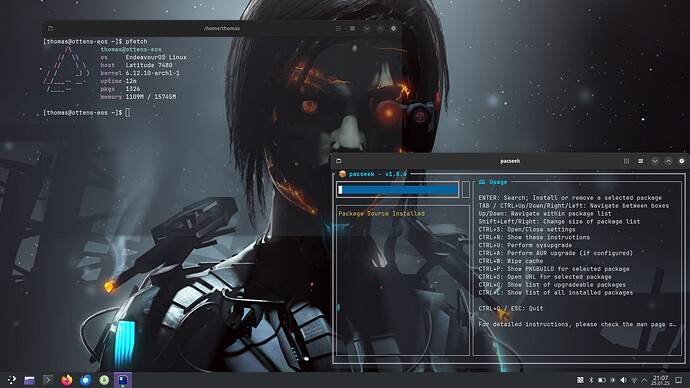Image resolution: width=690 pixels, height=388 pixels.
Task: Open the volume control in the tray
Action: tap(623, 380)
